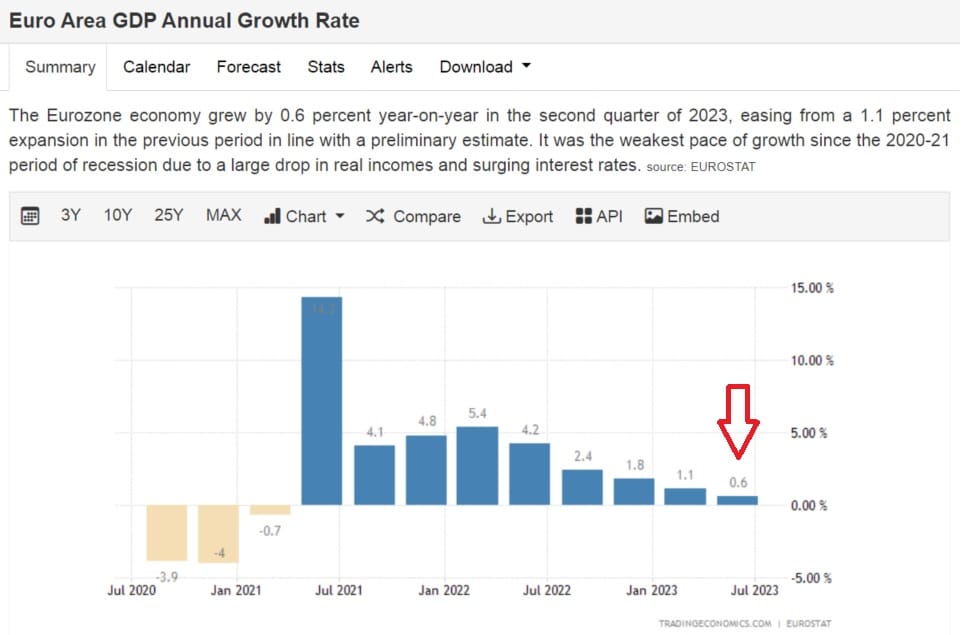
Task: Switch to the Calendar tab
Action: point(156,67)
